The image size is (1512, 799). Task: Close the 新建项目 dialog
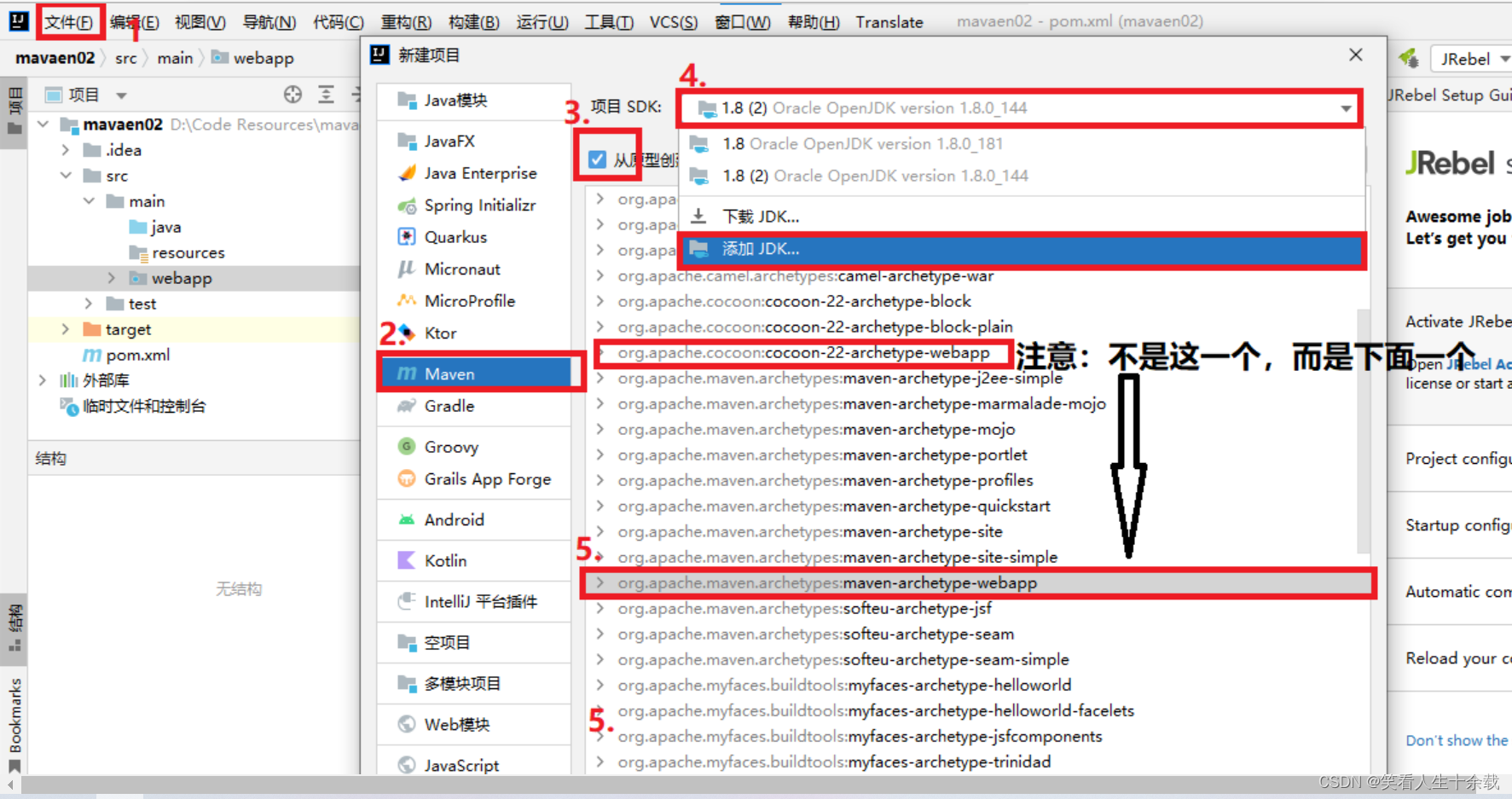(1355, 55)
